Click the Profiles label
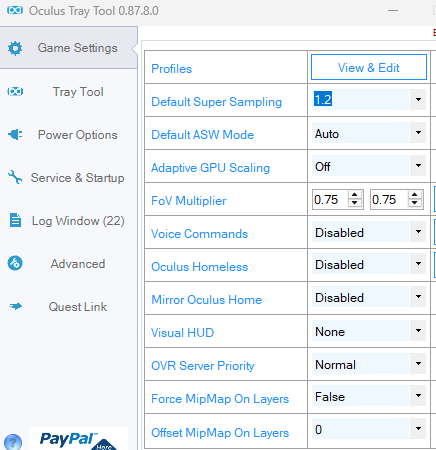 [x=172, y=69]
